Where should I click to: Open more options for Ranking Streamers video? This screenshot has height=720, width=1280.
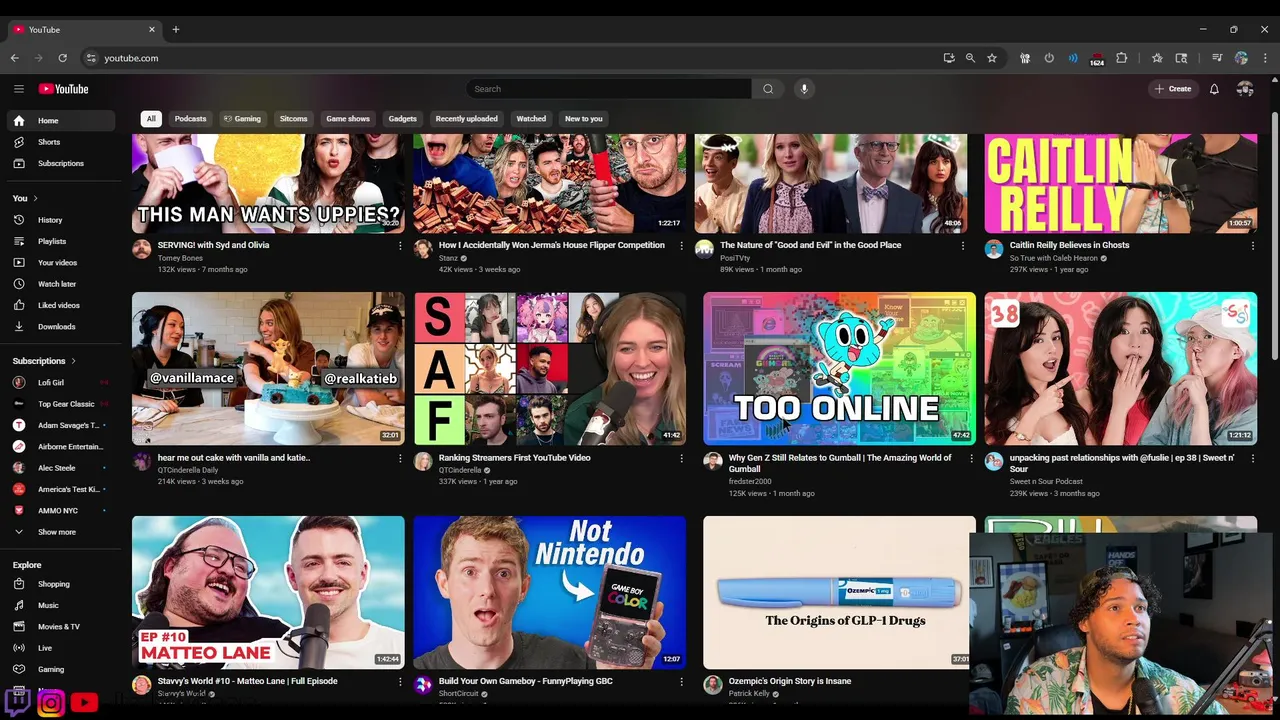682,458
